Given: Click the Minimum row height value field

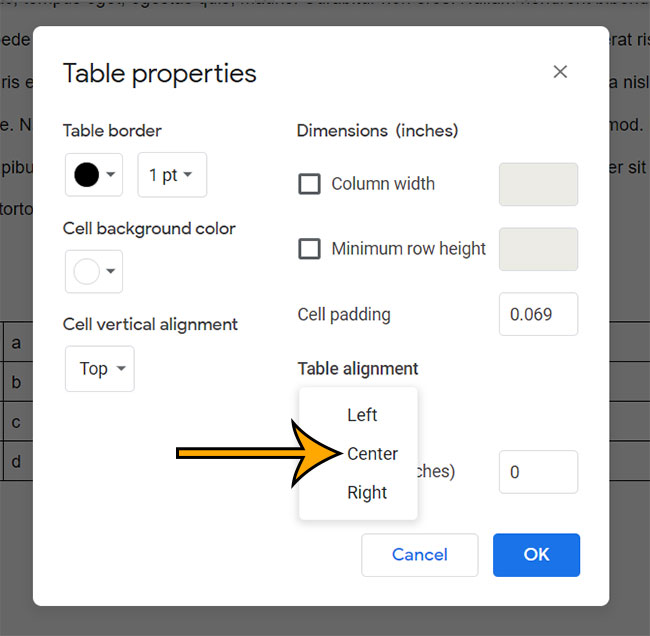Looking at the screenshot, I should click(x=538, y=249).
